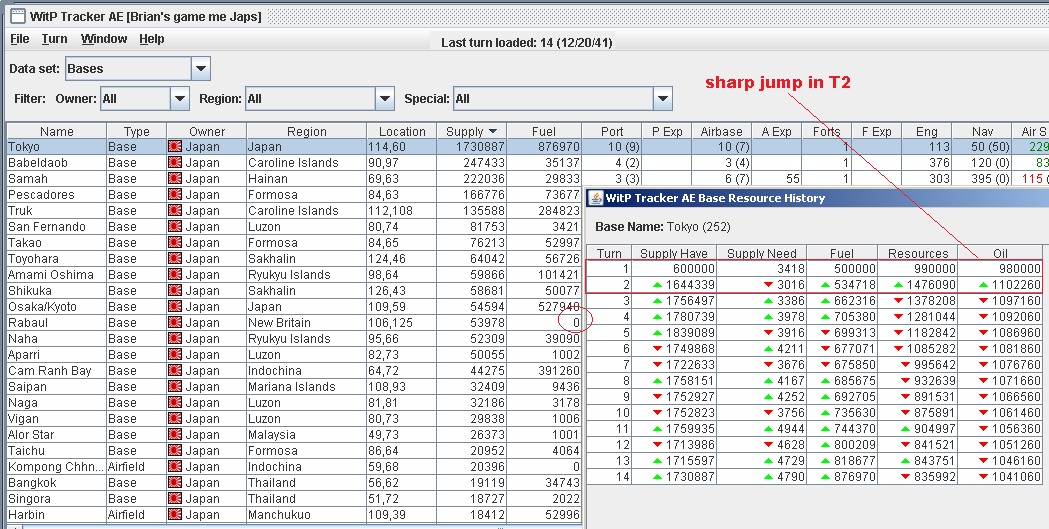Select the Alor Star base row
The width and height of the screenshot is (1049, 529).
(x=294, y=435)
